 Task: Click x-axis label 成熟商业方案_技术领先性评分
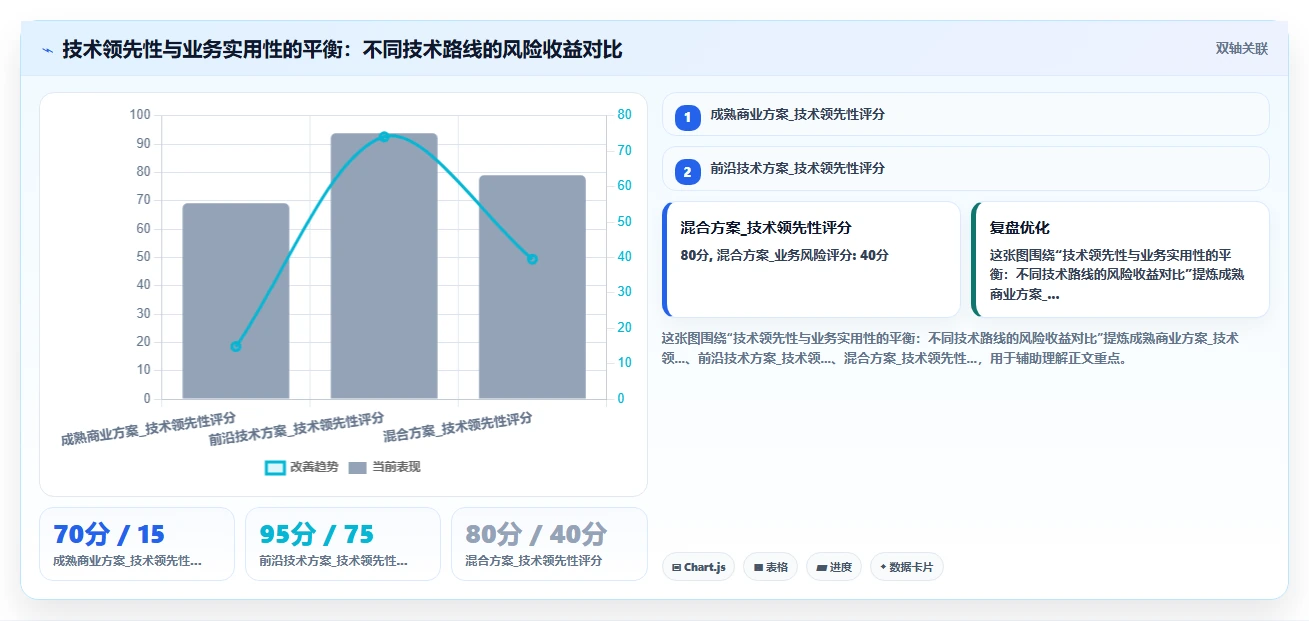149,428
